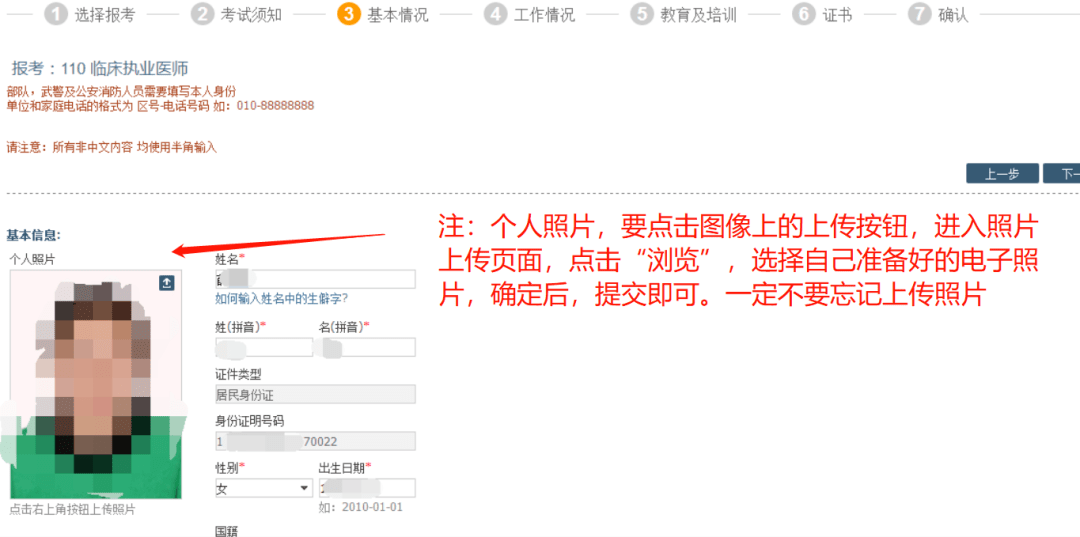Open the 如何输入姓名中的生僻字 help link
Image resolution: width=1080 pixels, height=537 pixels.
point(281,299)
